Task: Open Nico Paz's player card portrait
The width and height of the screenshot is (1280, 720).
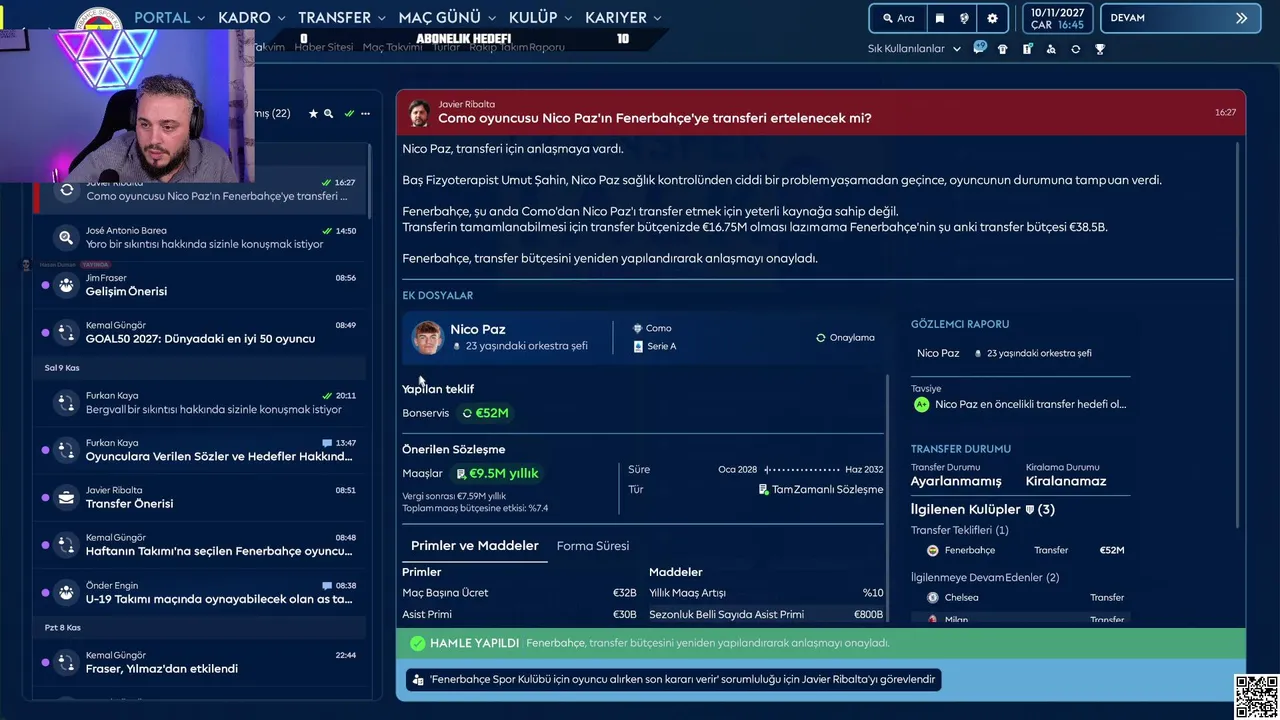Action: [428, 338]
